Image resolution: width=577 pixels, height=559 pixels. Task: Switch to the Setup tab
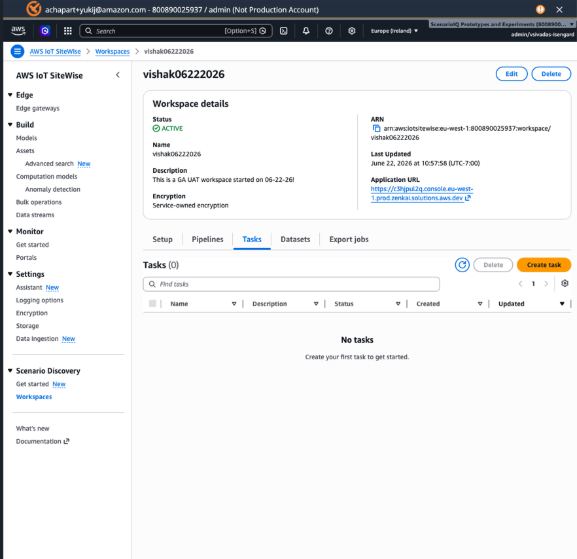pos(162,239)
